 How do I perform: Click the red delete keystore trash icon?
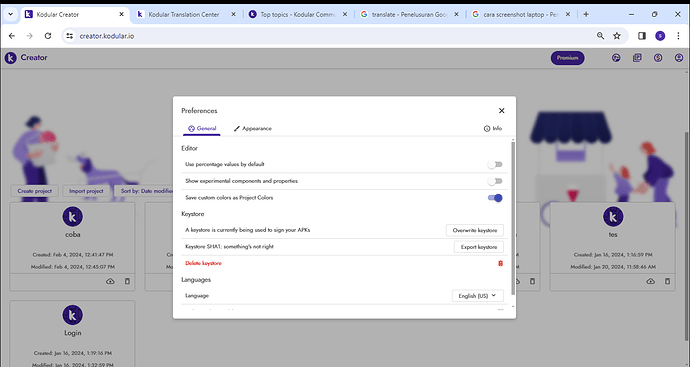[x=500, y=264]
